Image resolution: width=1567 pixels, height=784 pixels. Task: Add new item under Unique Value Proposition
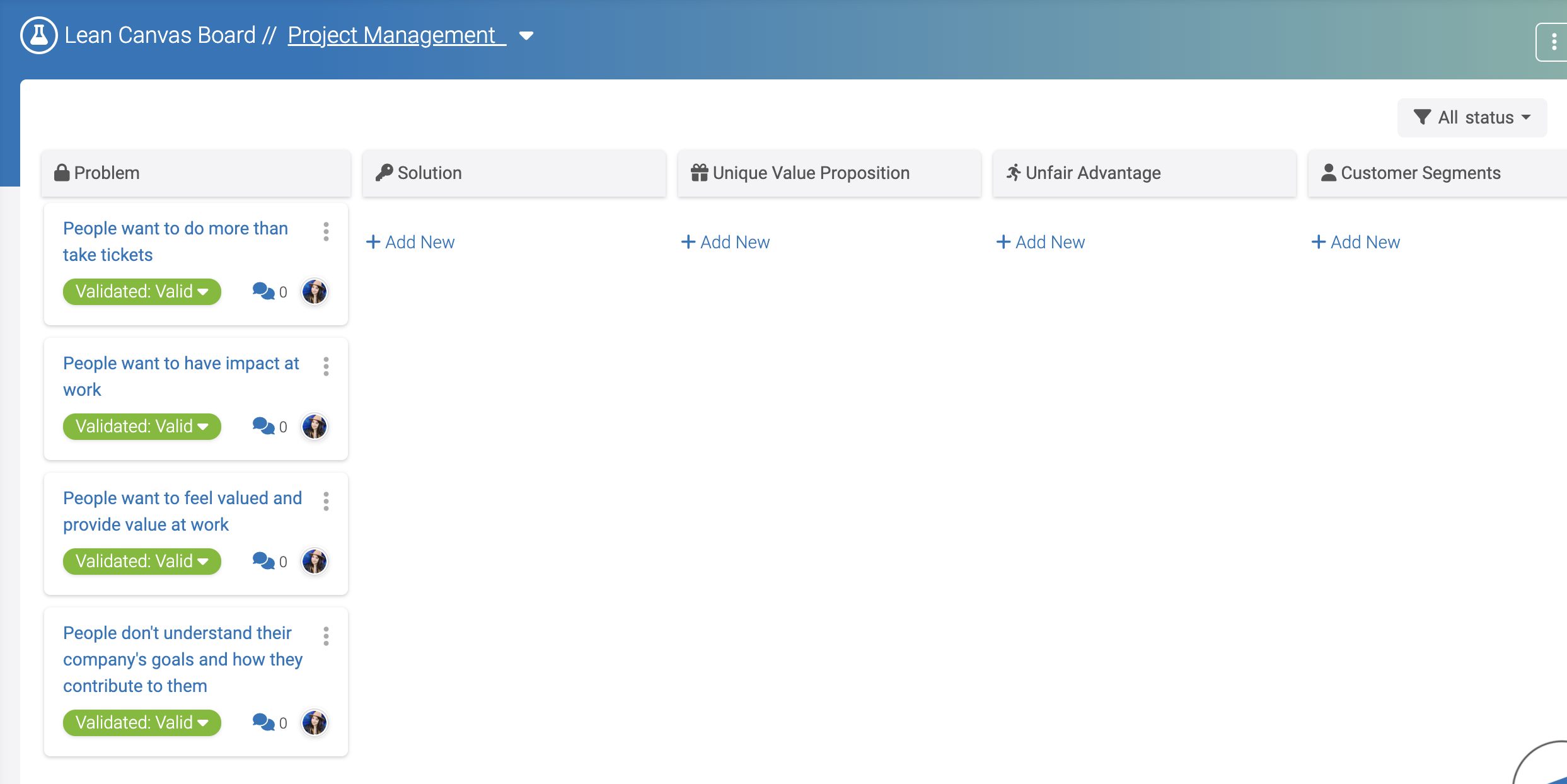tap(726, 242)
